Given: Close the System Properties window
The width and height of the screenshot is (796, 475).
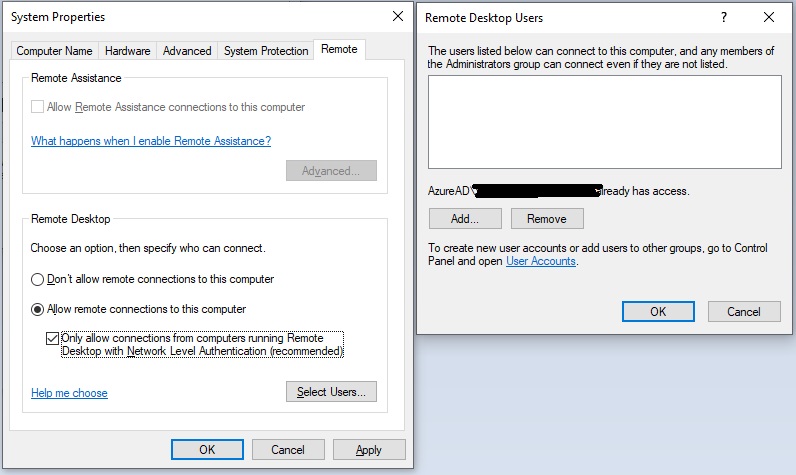Looking at the screenshot, I should 398,16.
